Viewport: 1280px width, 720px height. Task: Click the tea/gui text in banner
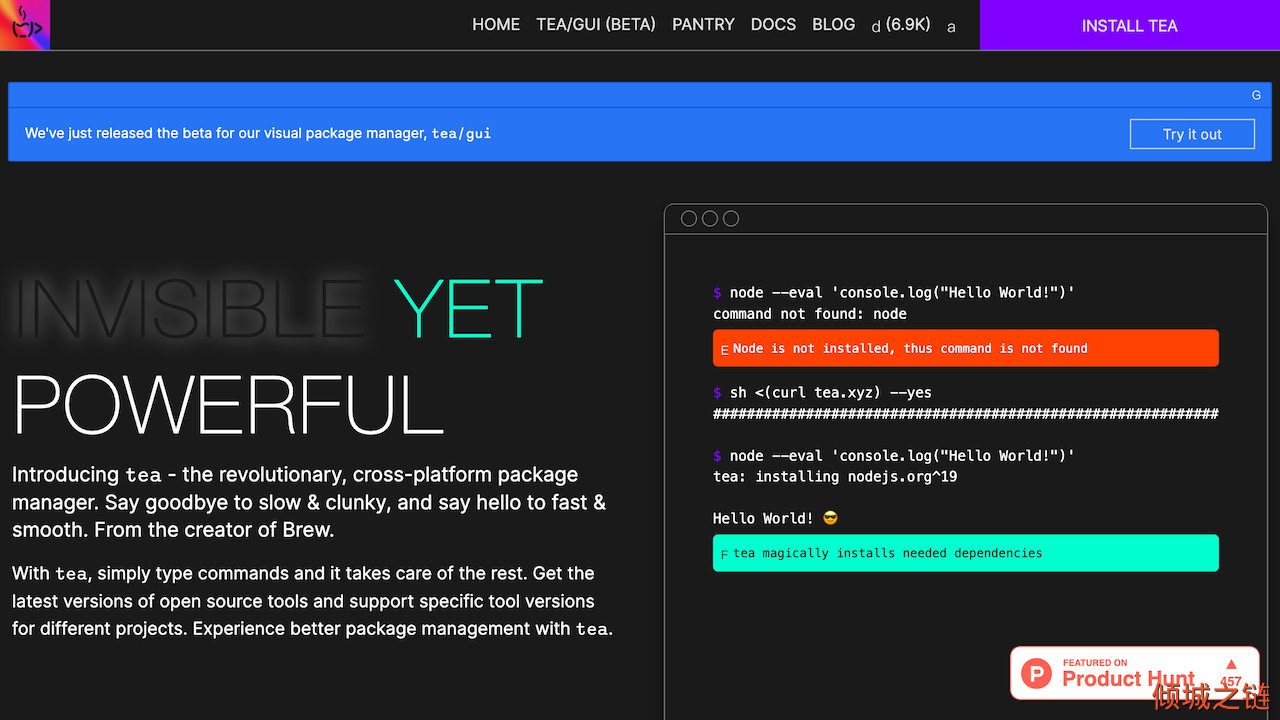(461, 133)
